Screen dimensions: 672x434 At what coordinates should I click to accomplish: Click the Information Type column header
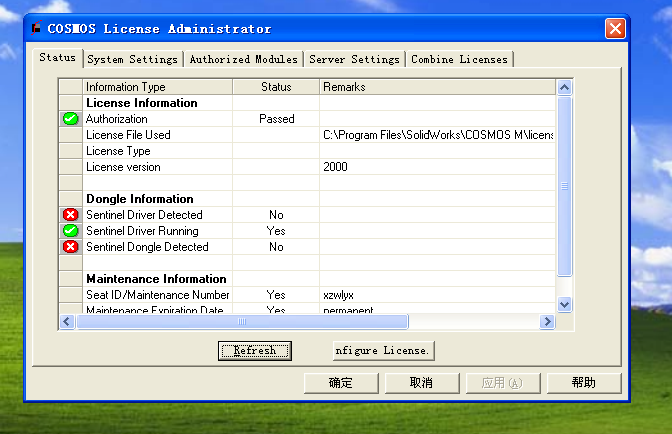(x=158, y=87)
